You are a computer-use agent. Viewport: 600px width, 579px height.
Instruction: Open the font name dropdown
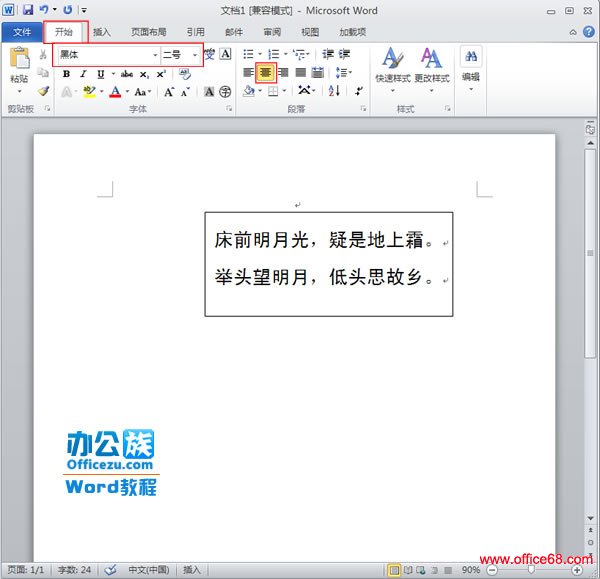coord(155,55)
